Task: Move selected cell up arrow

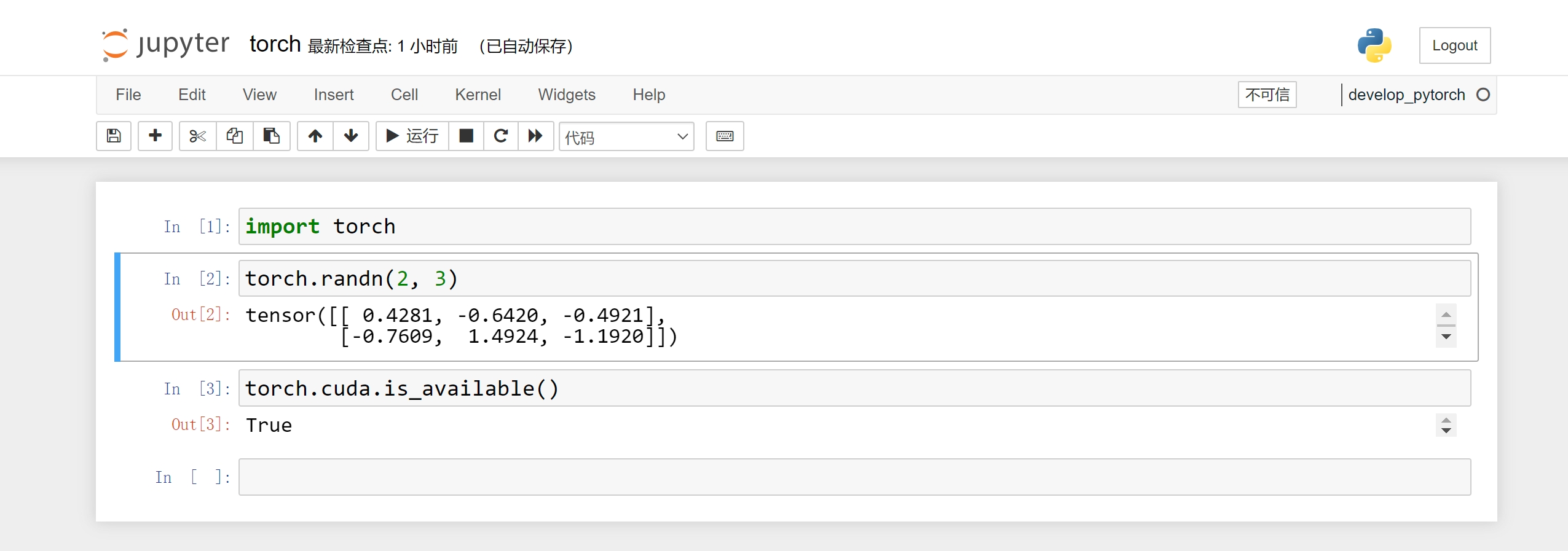Action: pos(315,136)
